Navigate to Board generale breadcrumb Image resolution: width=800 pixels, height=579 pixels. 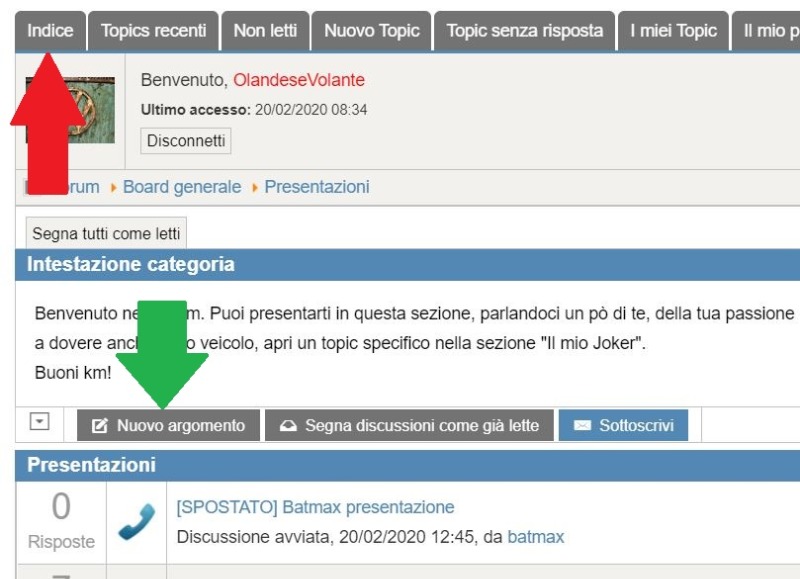(182, 187)
